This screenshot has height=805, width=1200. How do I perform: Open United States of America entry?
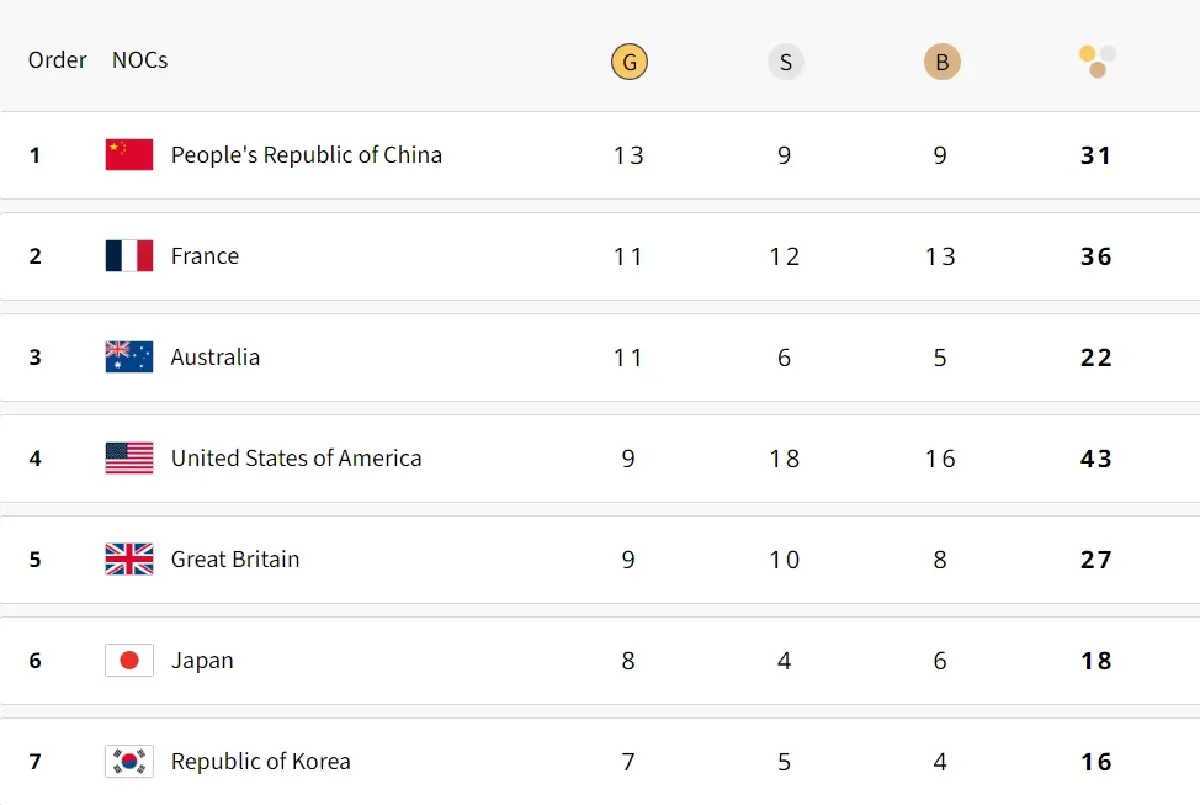[296, 458]
